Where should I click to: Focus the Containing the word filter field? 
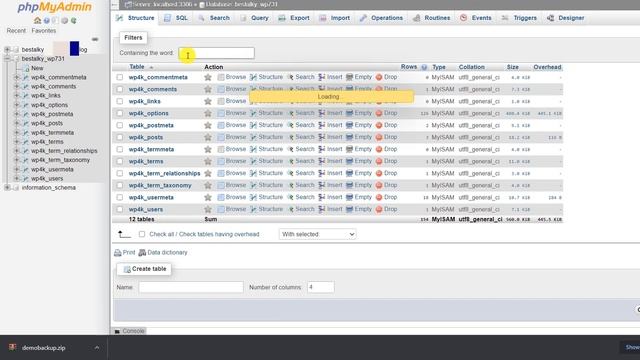[217, 53]
